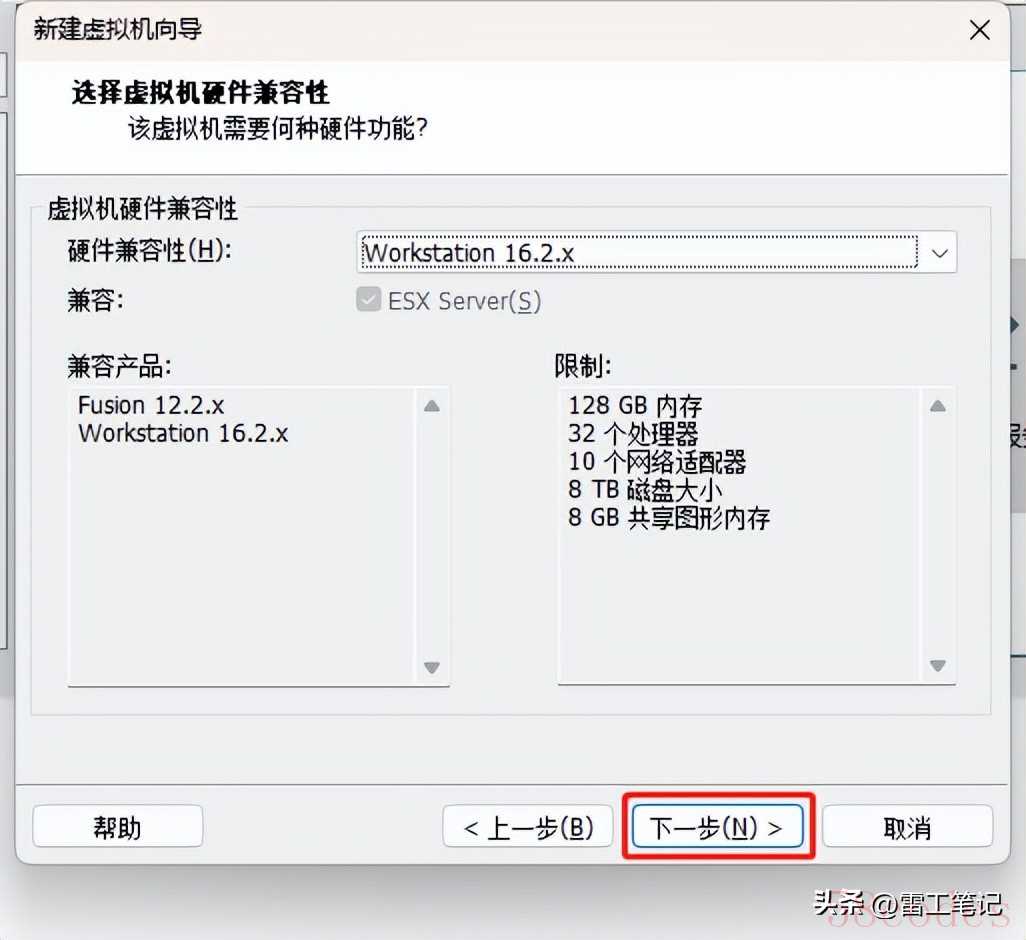The height and width of the screenshot is (940, 1026).
Task: Close the New Virtual Machine wizard window
Action: tap(980, 29)
